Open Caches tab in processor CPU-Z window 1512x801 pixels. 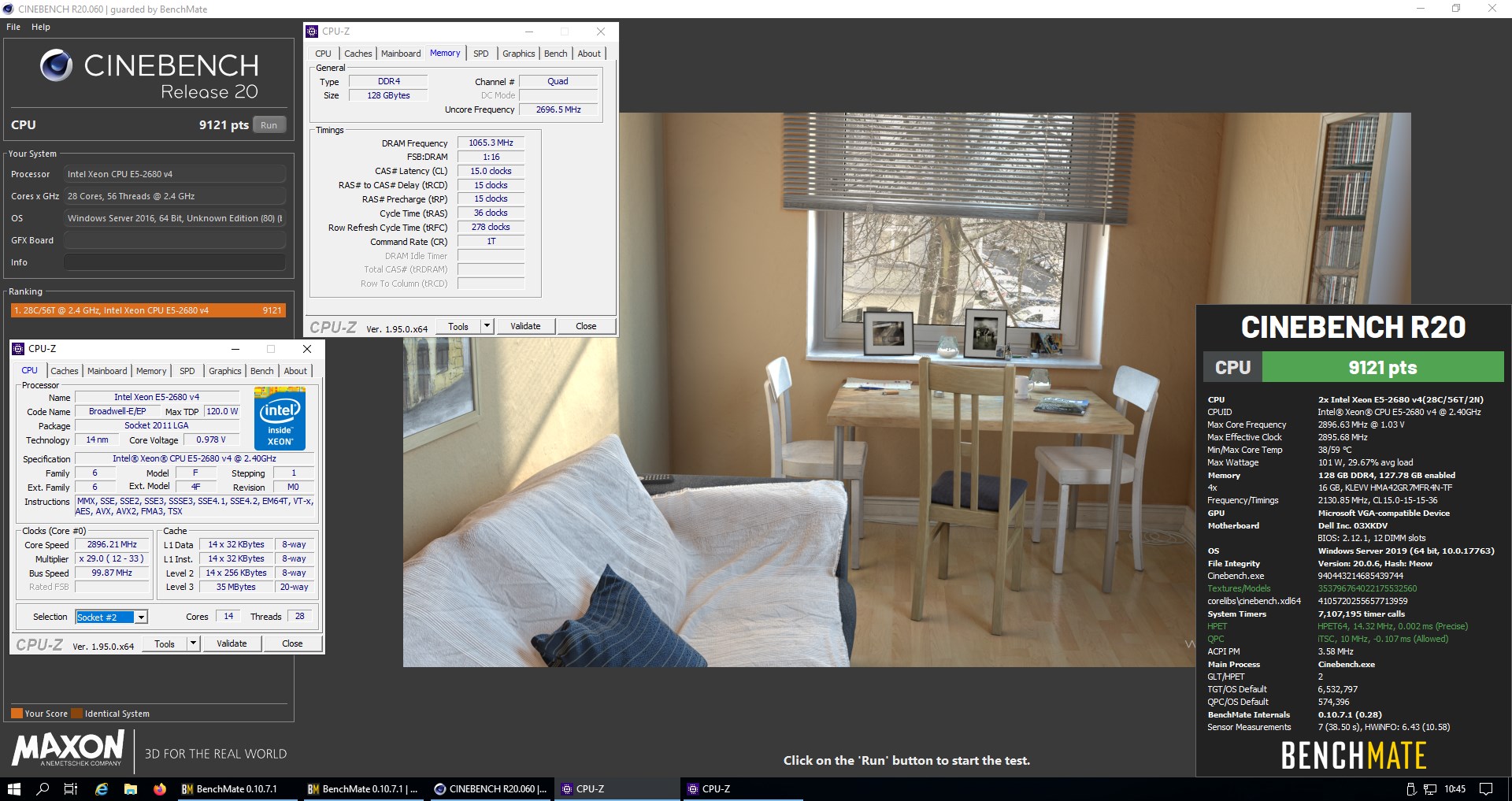point(65,371)
